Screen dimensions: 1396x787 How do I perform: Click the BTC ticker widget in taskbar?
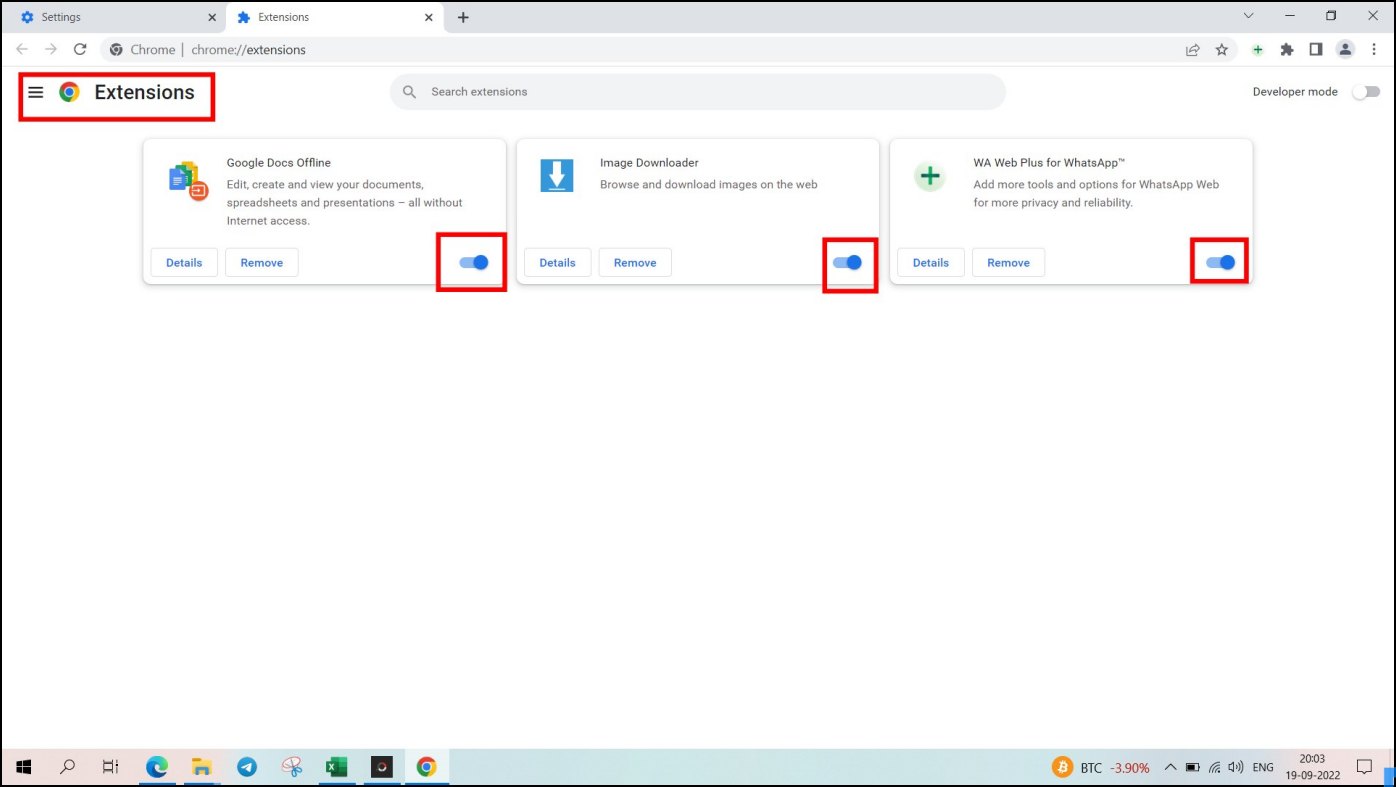click(1101, 768)
